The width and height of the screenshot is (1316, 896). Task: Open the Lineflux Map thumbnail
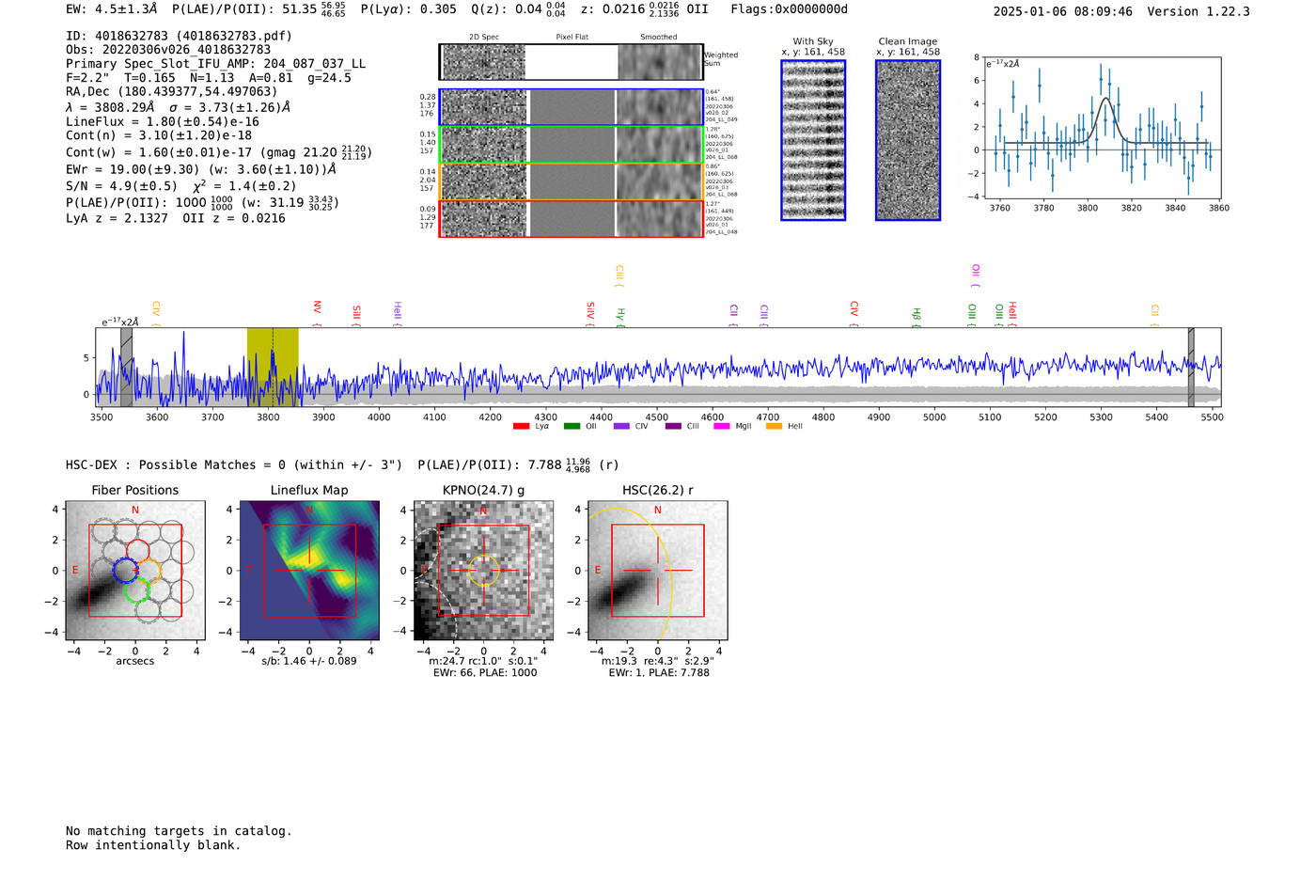pyautogui.click(x=309, y=571)
